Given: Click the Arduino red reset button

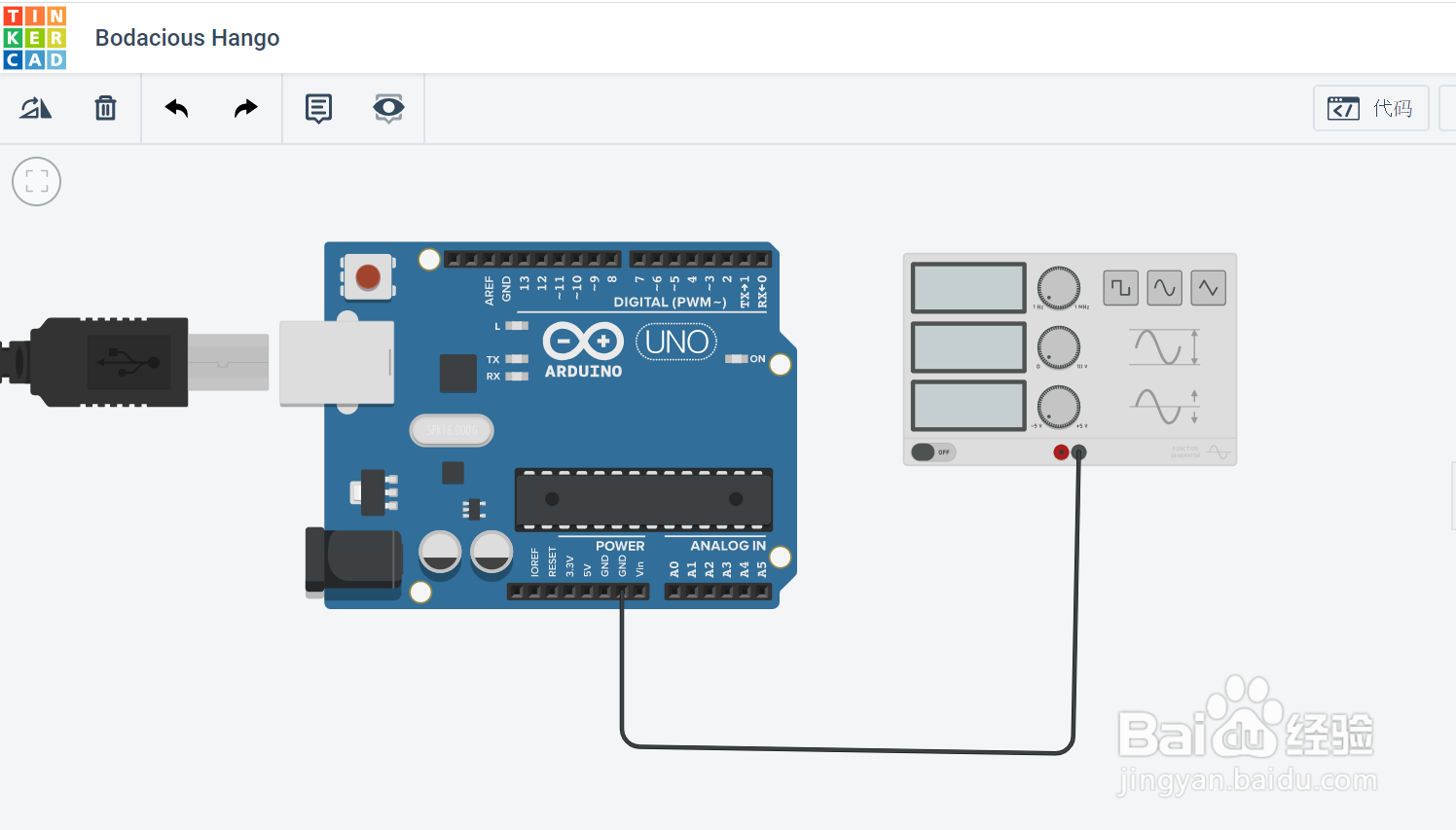Looking at the screenshot, I should [x=368, y=277].
